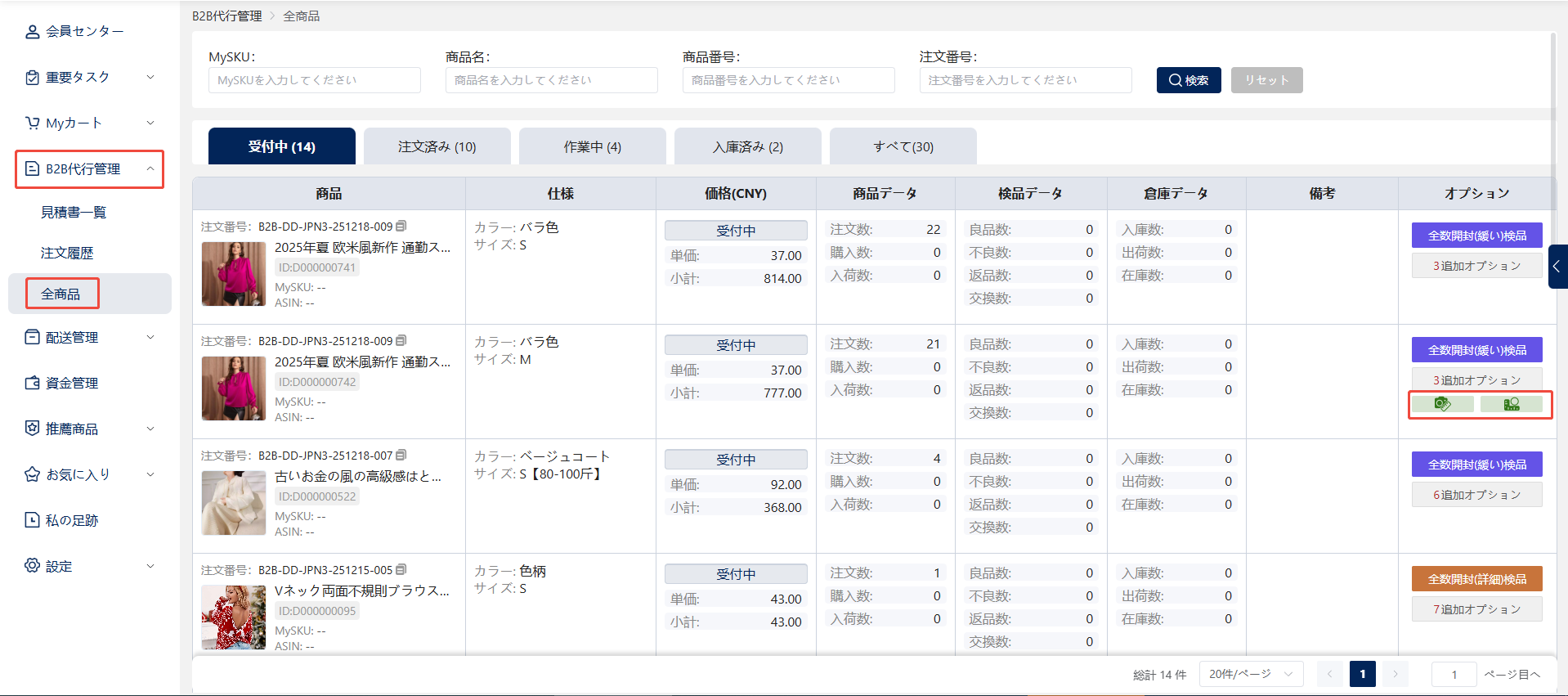Click the 私の足跡 footprint icon
The width and height of the screenshot is (1568, 696).
tap(33, 520)
